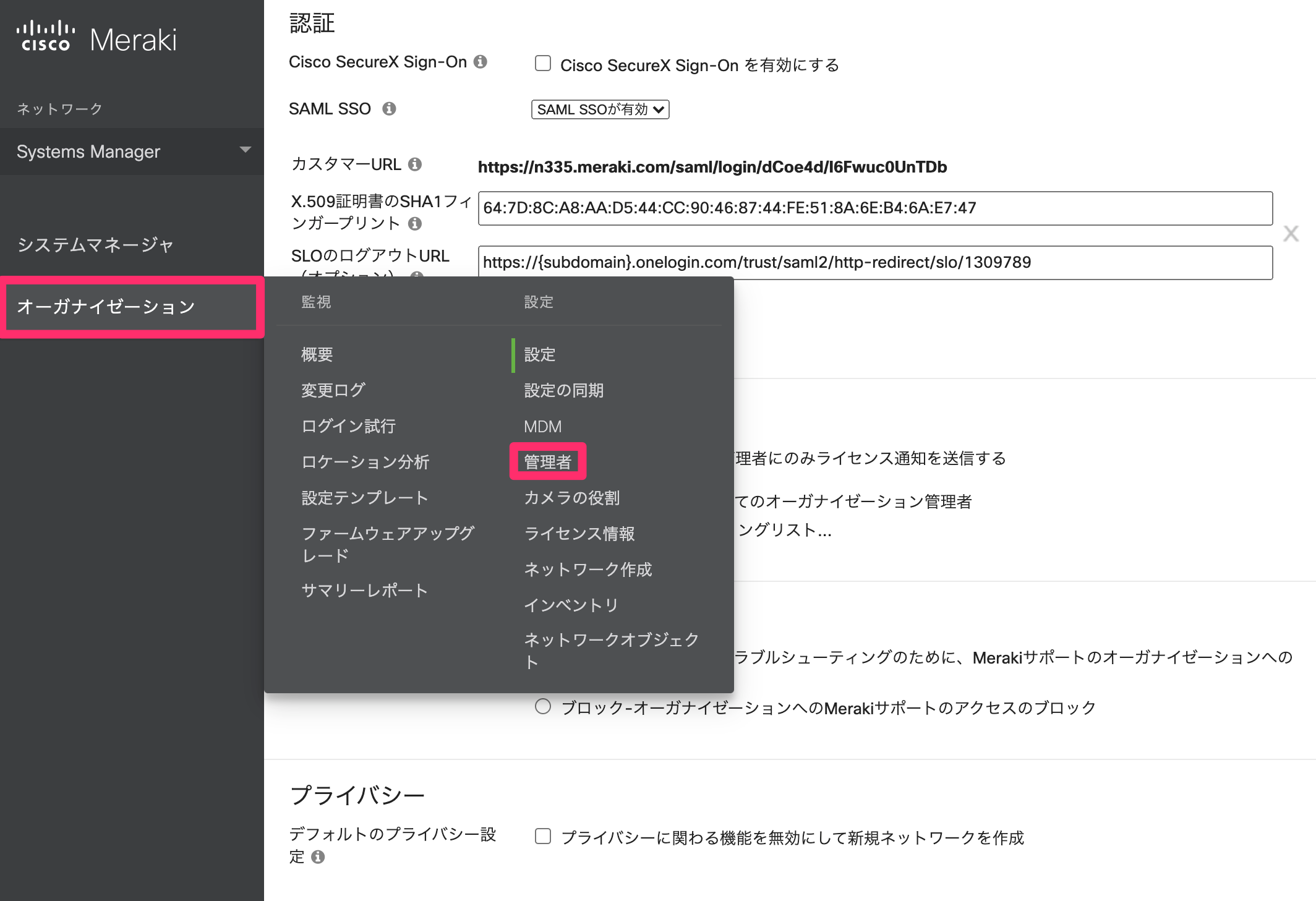The width and height of the screenshot is (1316, 901).
Task: Click the X.509 SHA1 fingerprint input field
Action: point(875,208)
